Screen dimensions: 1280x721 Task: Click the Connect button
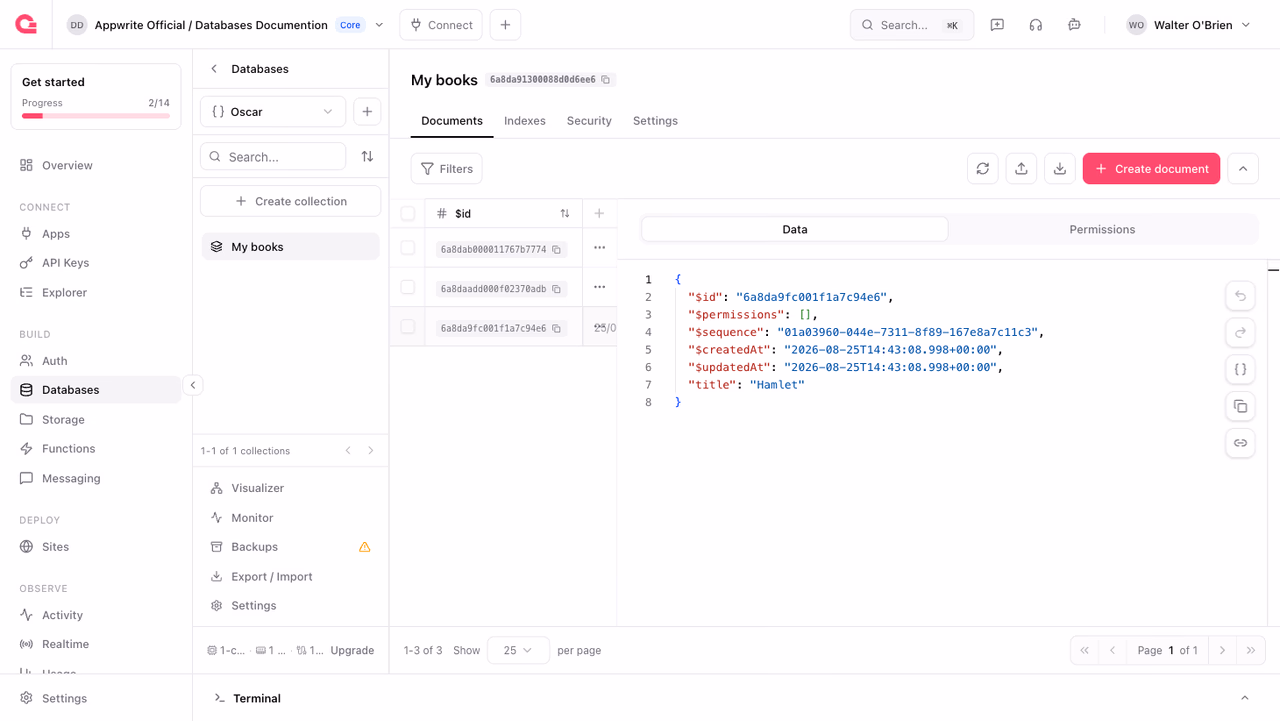(x=441, y=25)
